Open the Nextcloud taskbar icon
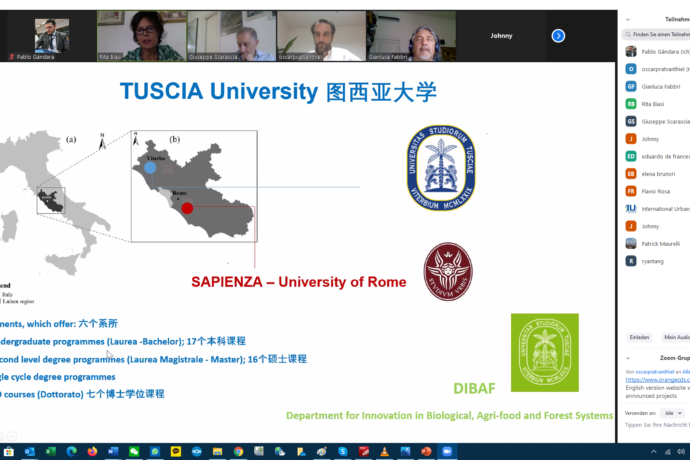 tap(197, 452)
